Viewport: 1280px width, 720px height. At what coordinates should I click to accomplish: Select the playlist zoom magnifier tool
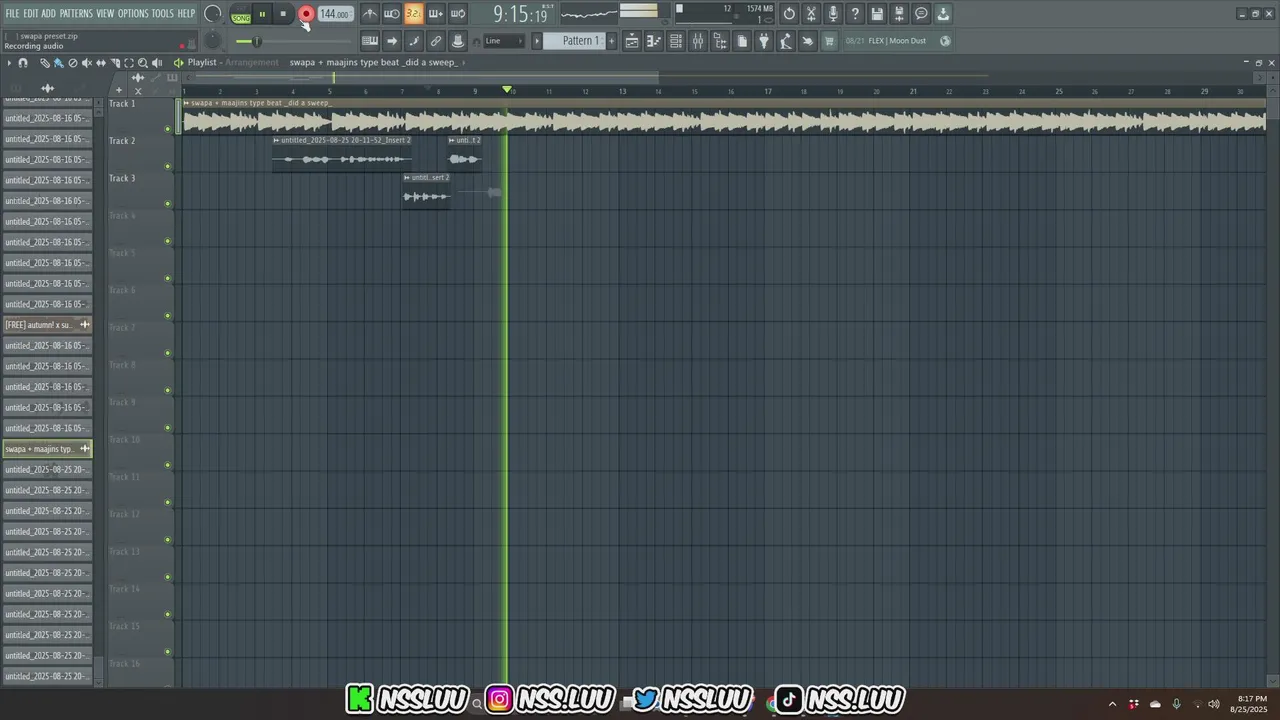pos(143,63)
